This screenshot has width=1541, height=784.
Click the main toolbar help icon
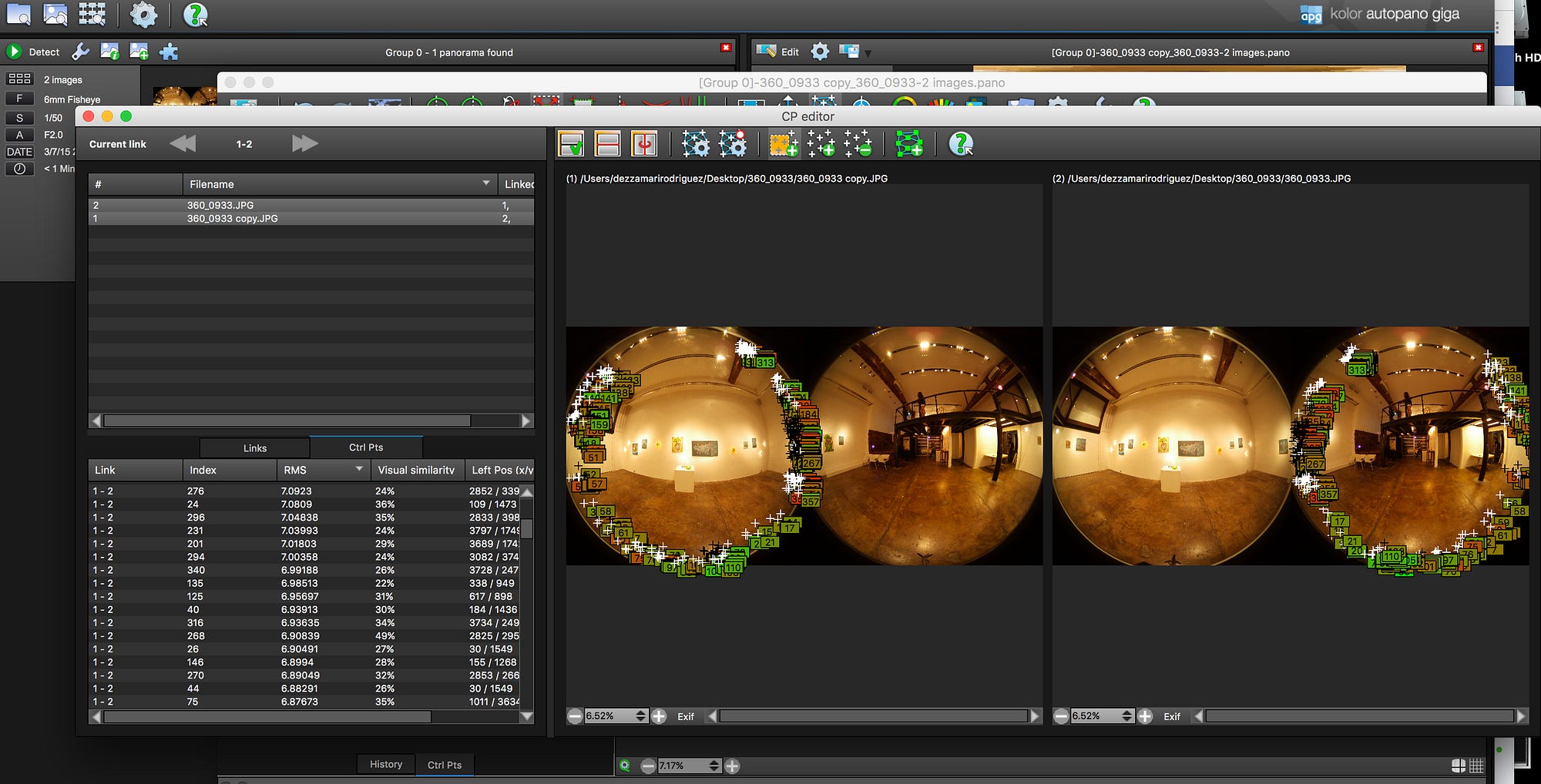tap(195, 14)
